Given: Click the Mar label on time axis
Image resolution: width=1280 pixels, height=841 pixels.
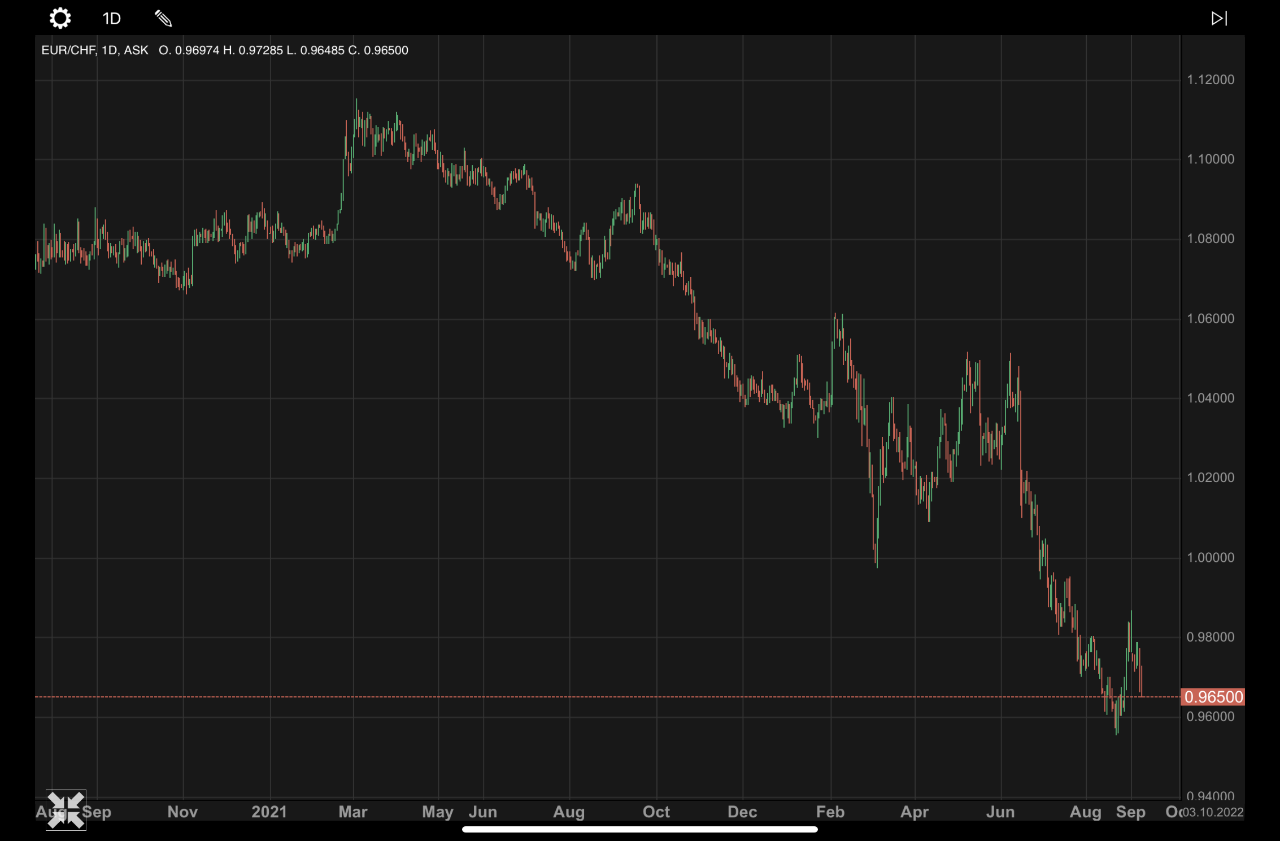Looking at the screenshot, I should (352, 812).
